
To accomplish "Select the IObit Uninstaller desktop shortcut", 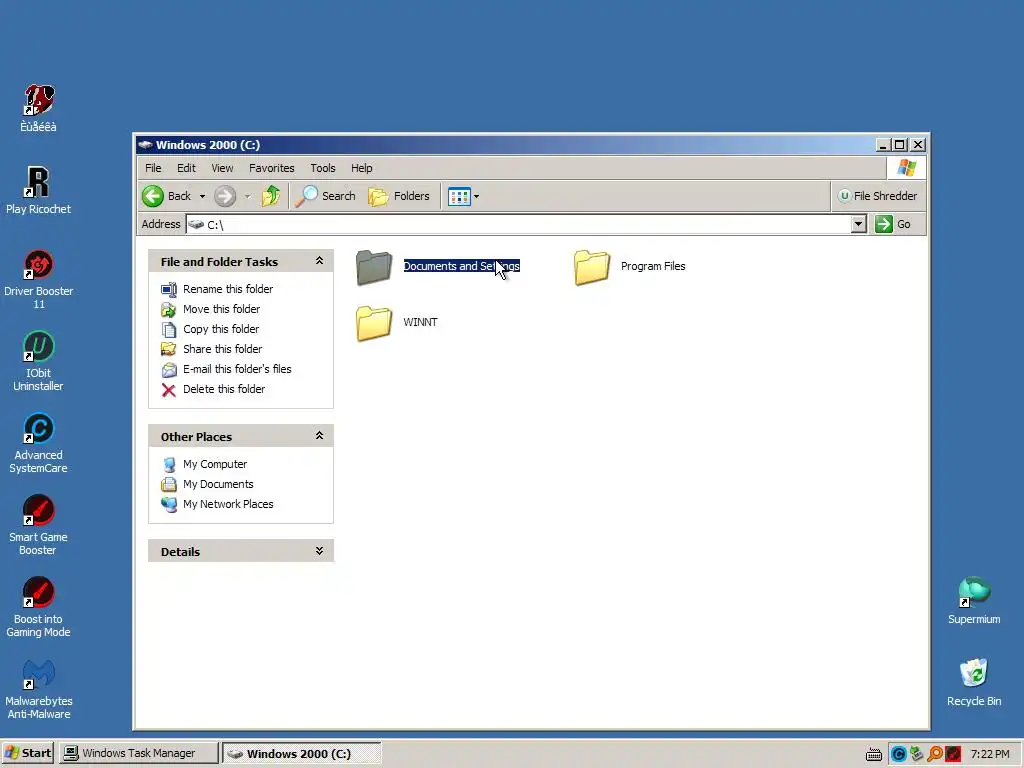I will click(39, 361).
